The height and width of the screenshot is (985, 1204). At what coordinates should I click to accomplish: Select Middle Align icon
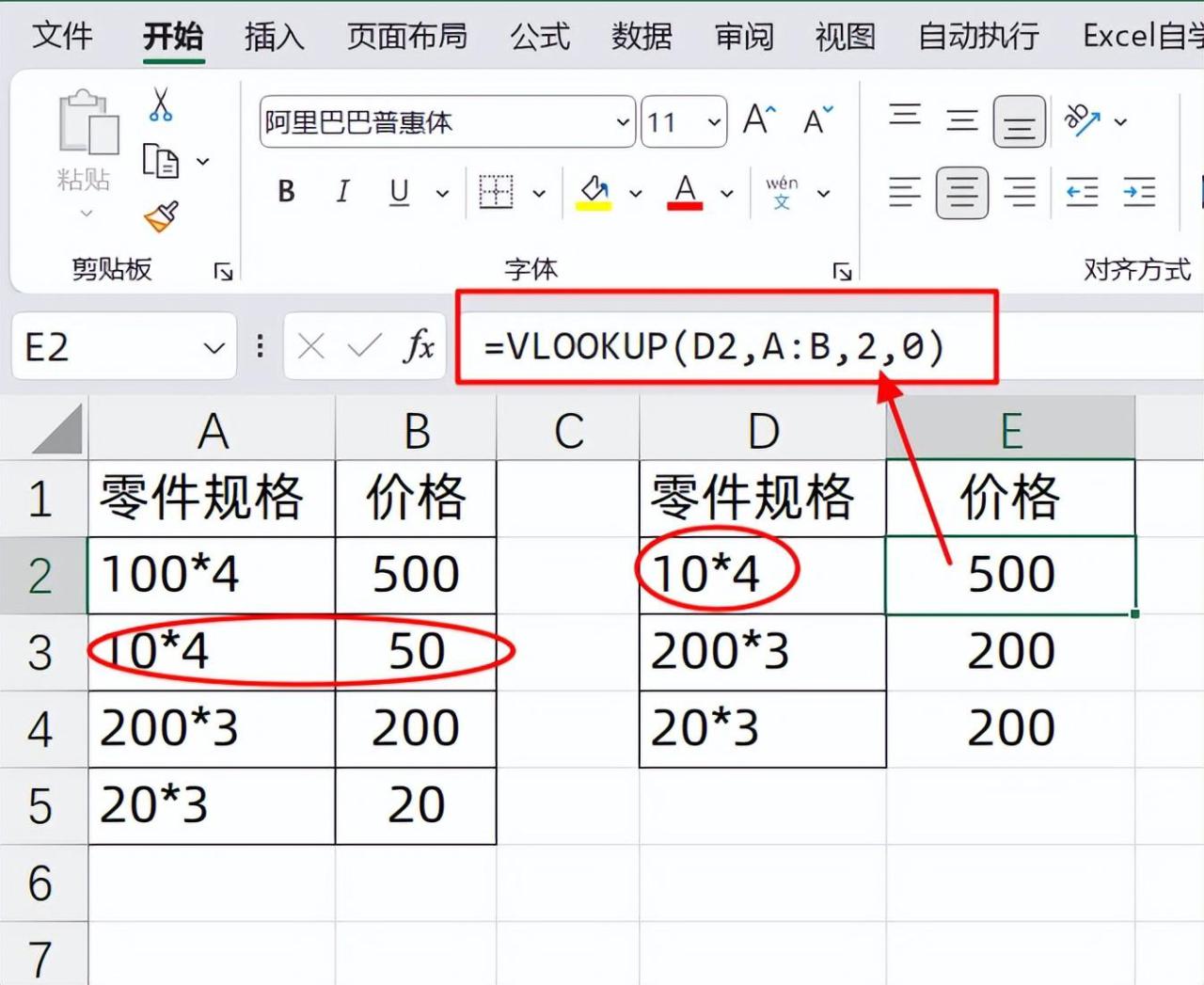coord(961,120)
